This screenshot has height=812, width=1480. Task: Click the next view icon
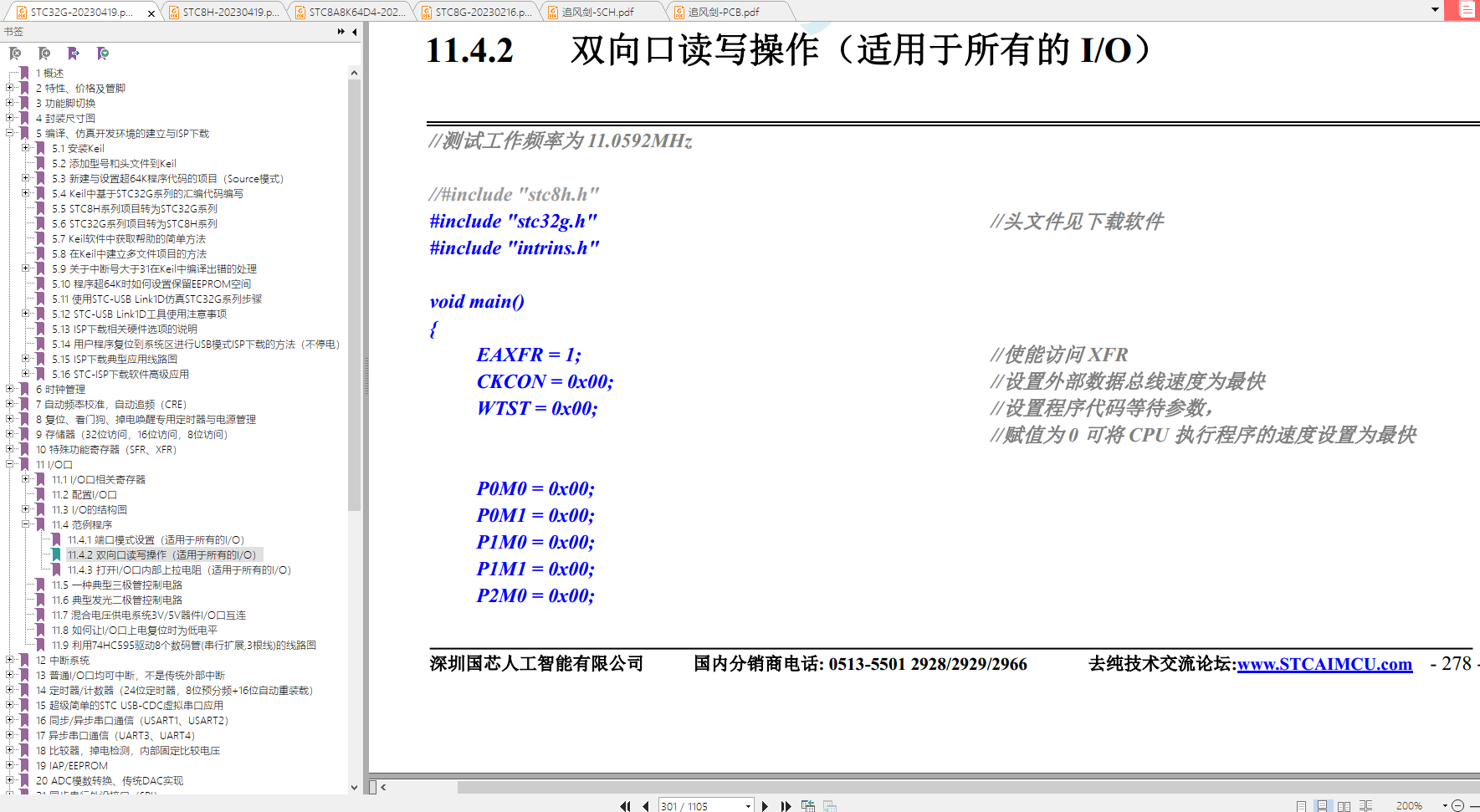(830, 806)
